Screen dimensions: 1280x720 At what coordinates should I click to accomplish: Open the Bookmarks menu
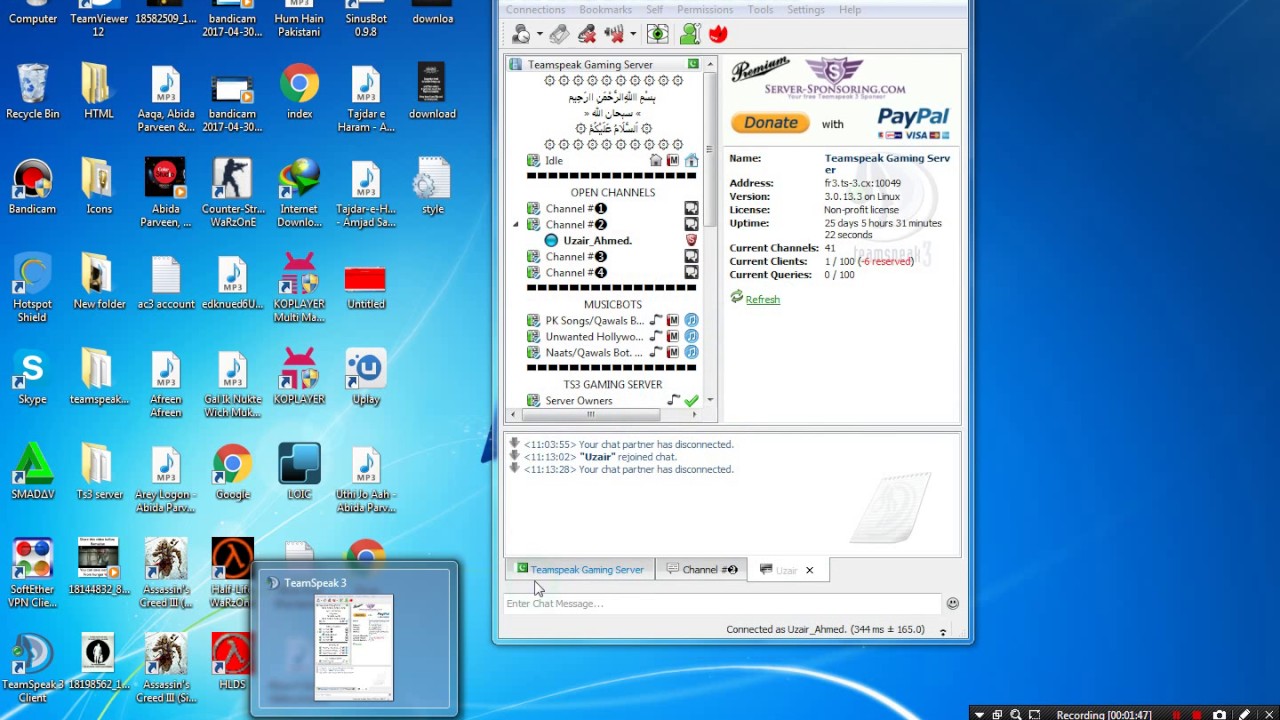pyautogui.click(x=605, y=9)
